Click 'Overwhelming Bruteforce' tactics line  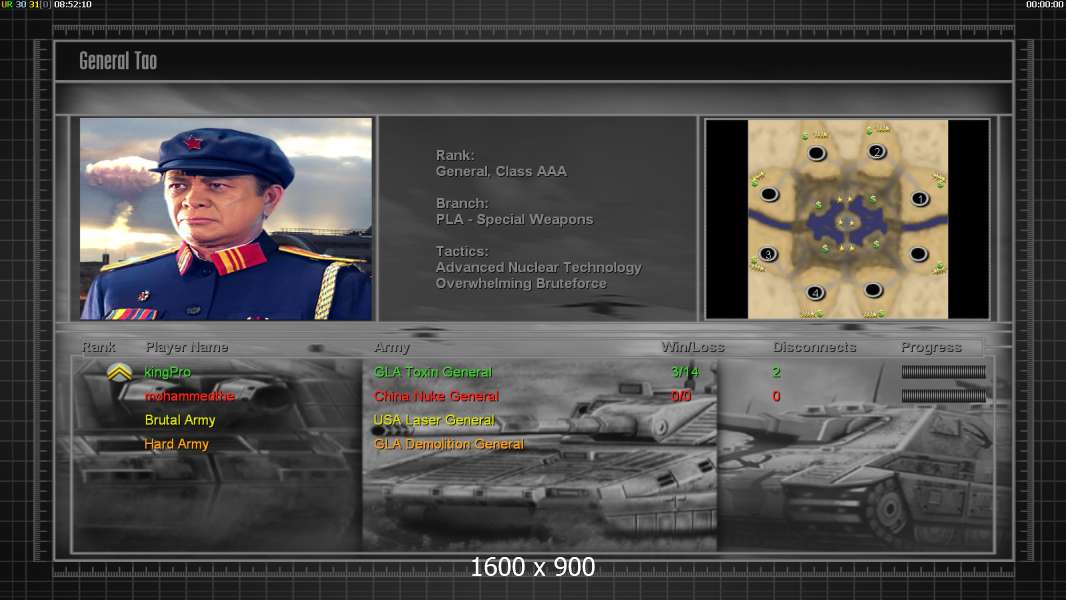[521, 283]
